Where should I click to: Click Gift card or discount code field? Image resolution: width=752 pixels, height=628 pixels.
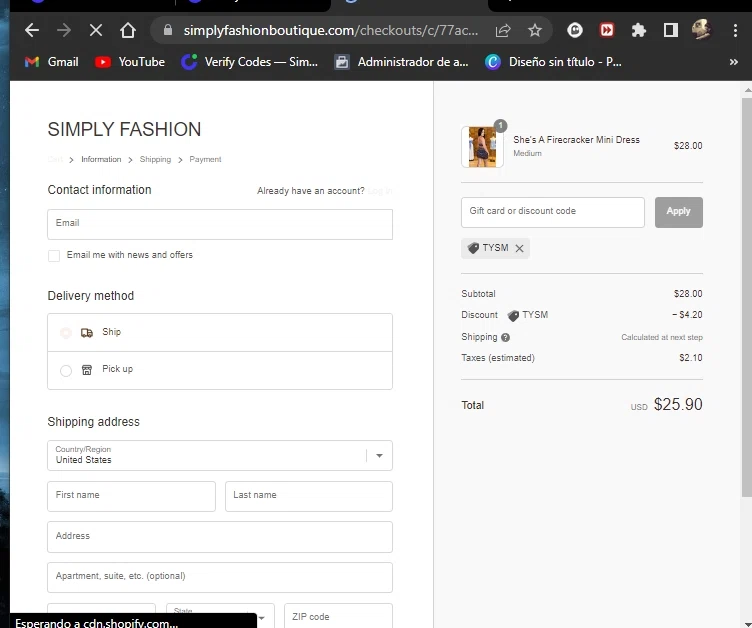point(552,212)
